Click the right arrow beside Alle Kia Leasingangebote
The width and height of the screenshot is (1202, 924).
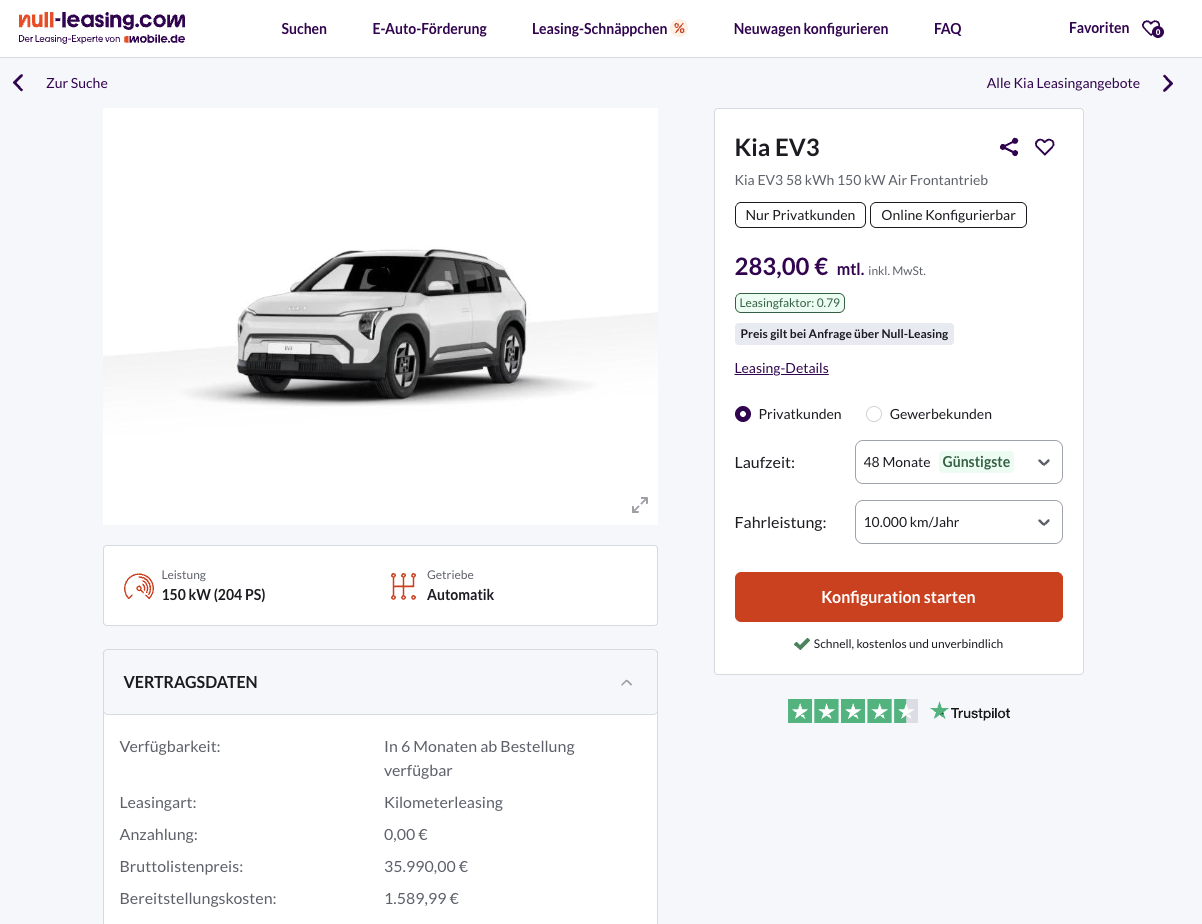coord(1168,83)
